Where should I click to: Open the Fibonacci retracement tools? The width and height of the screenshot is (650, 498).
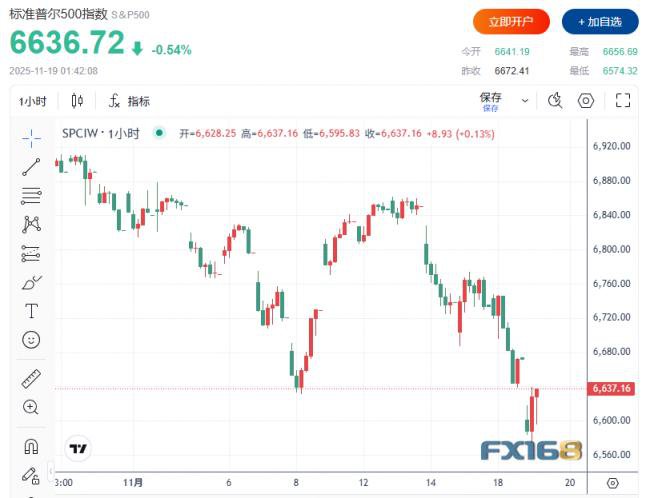pyautogui.click(x=31, y=195)
